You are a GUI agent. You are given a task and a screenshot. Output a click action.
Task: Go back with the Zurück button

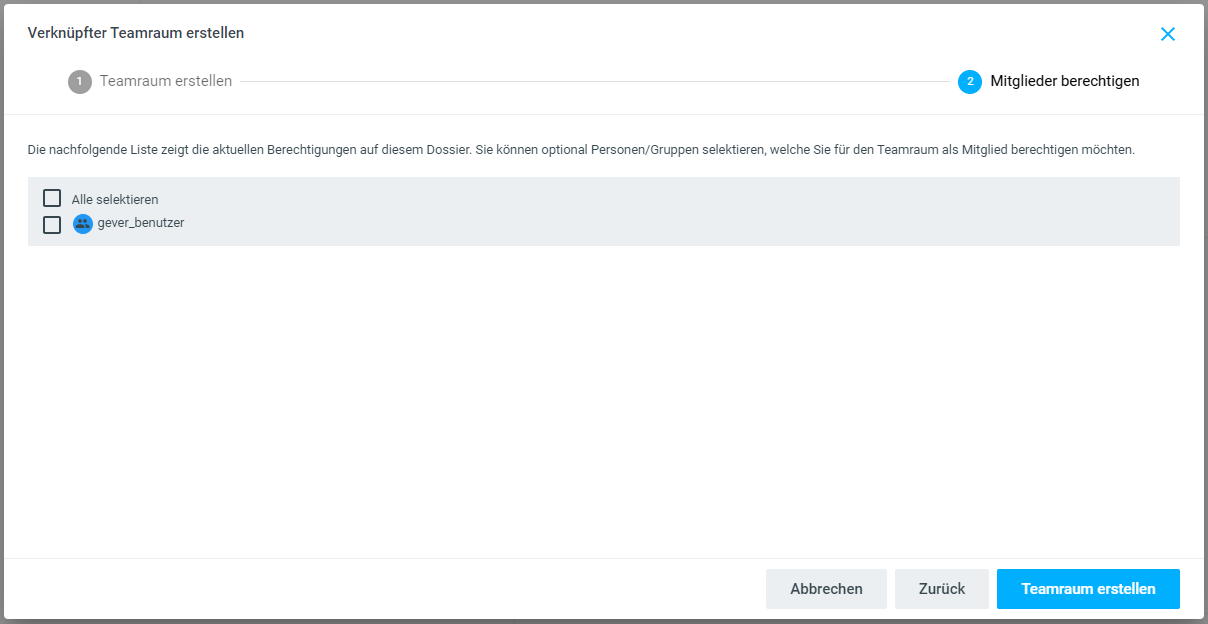pos(942,589)
